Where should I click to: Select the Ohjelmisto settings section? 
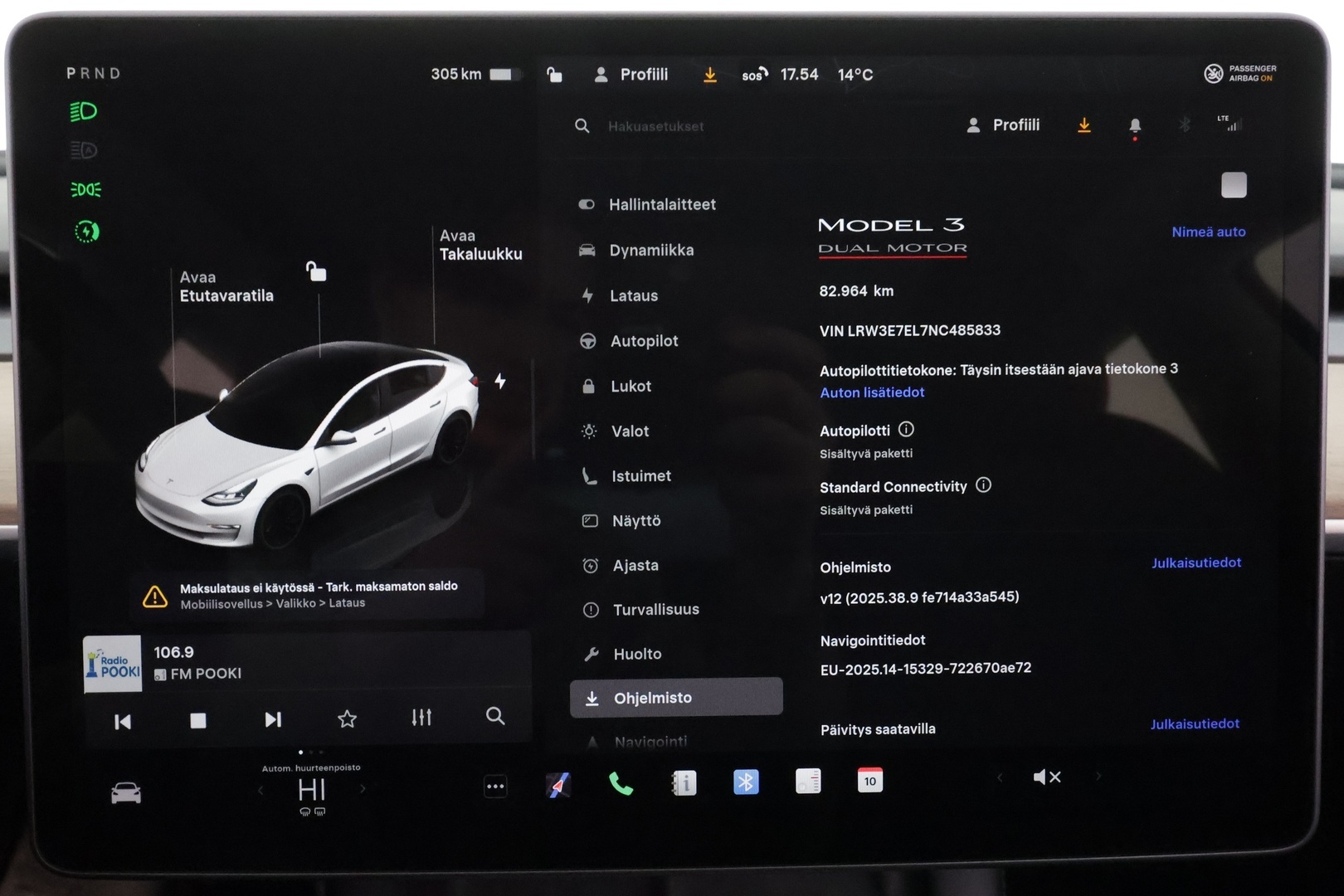(x=676, y=697)
